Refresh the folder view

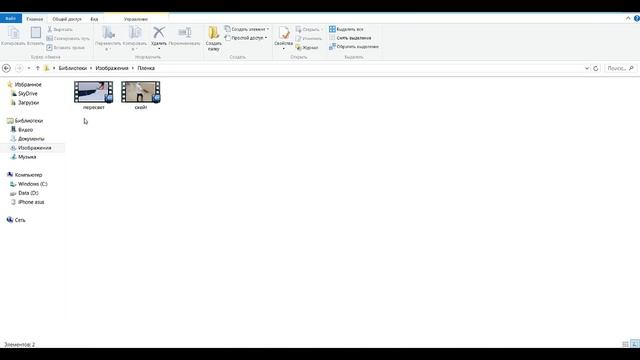(596, 68)
